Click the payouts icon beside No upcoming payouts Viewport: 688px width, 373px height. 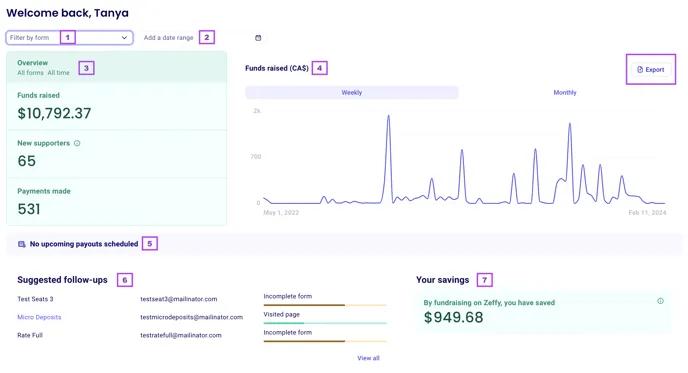[x=22, y=244]
